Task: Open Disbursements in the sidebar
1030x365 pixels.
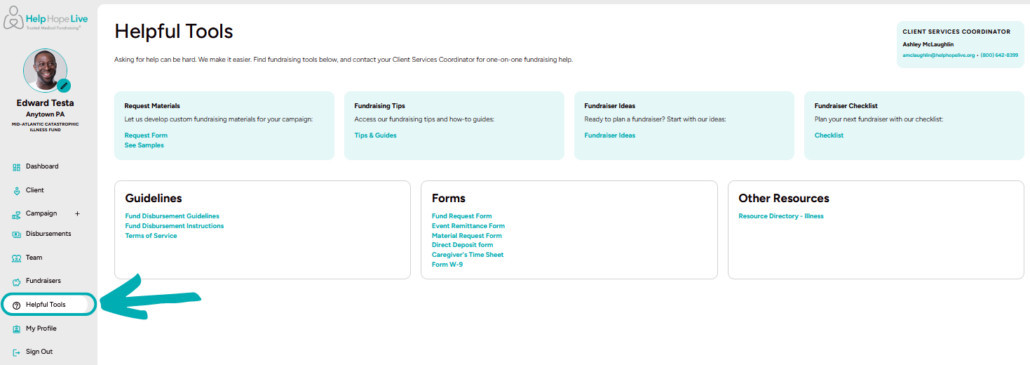Action: pyautogui.click(x=49, y=234)
